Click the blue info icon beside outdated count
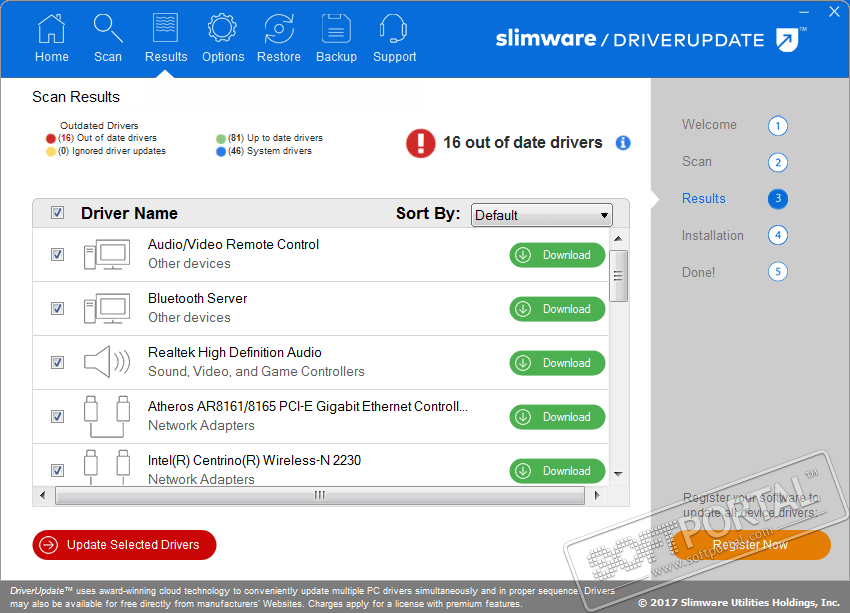Screen dimensions: 850x613 [623, 143]
